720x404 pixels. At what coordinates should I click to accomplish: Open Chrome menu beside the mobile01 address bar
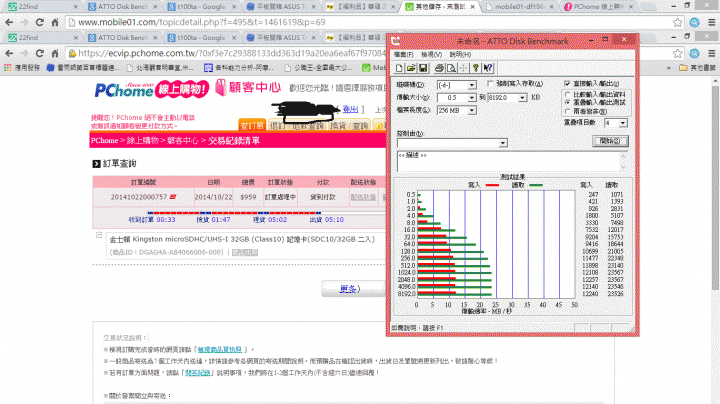[x=711, y=22]
